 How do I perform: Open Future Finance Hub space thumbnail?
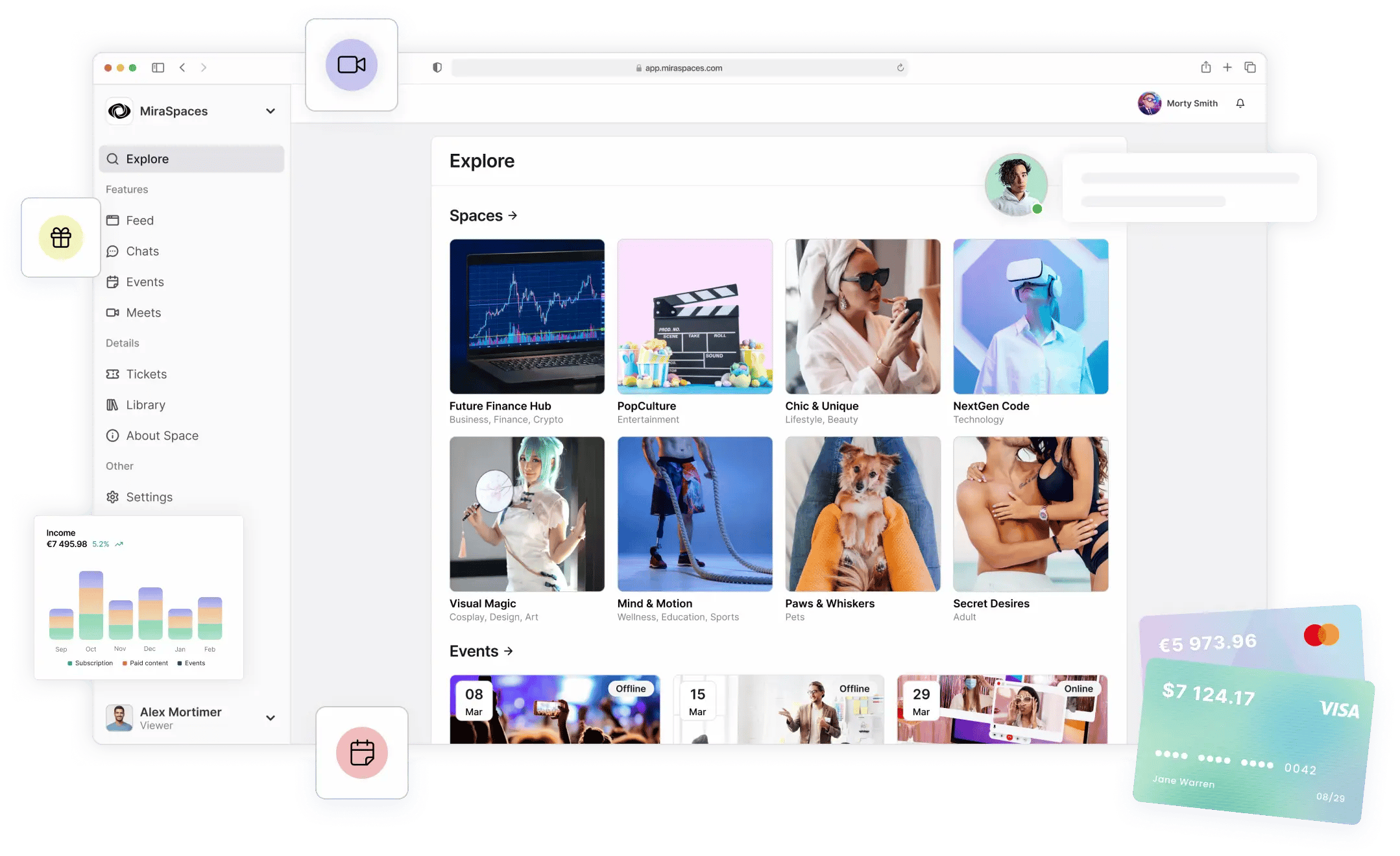[x=526, y=317]
